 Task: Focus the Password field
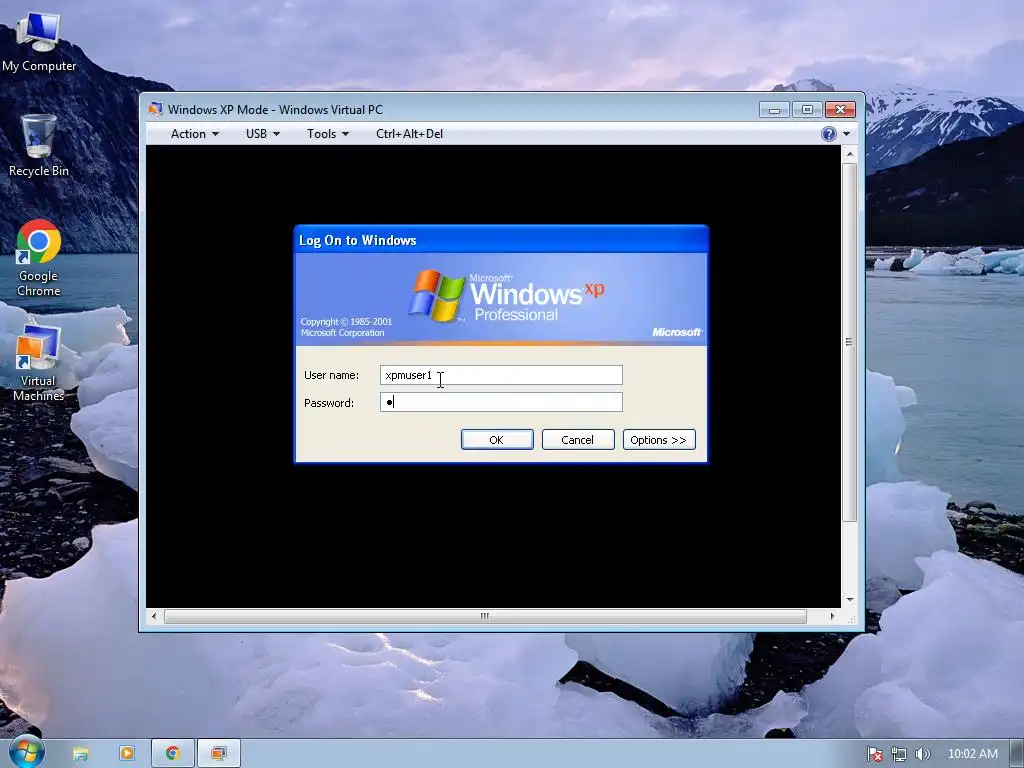click(x=501, y=402)
